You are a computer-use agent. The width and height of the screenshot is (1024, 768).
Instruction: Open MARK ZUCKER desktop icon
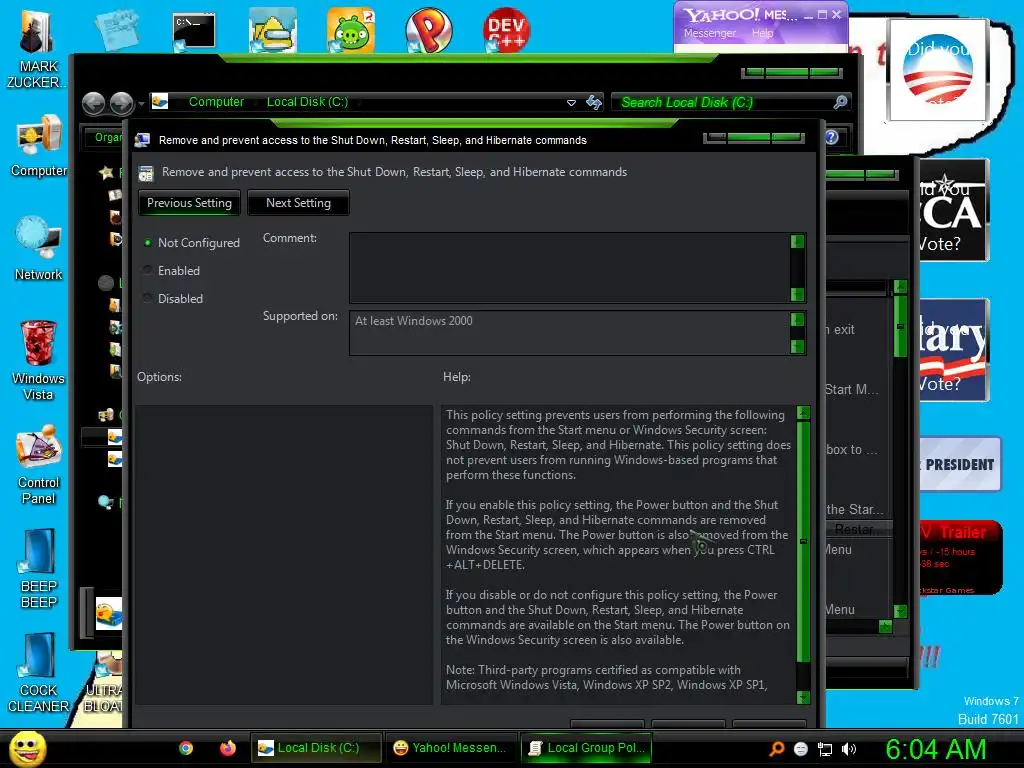pos(38,48)
